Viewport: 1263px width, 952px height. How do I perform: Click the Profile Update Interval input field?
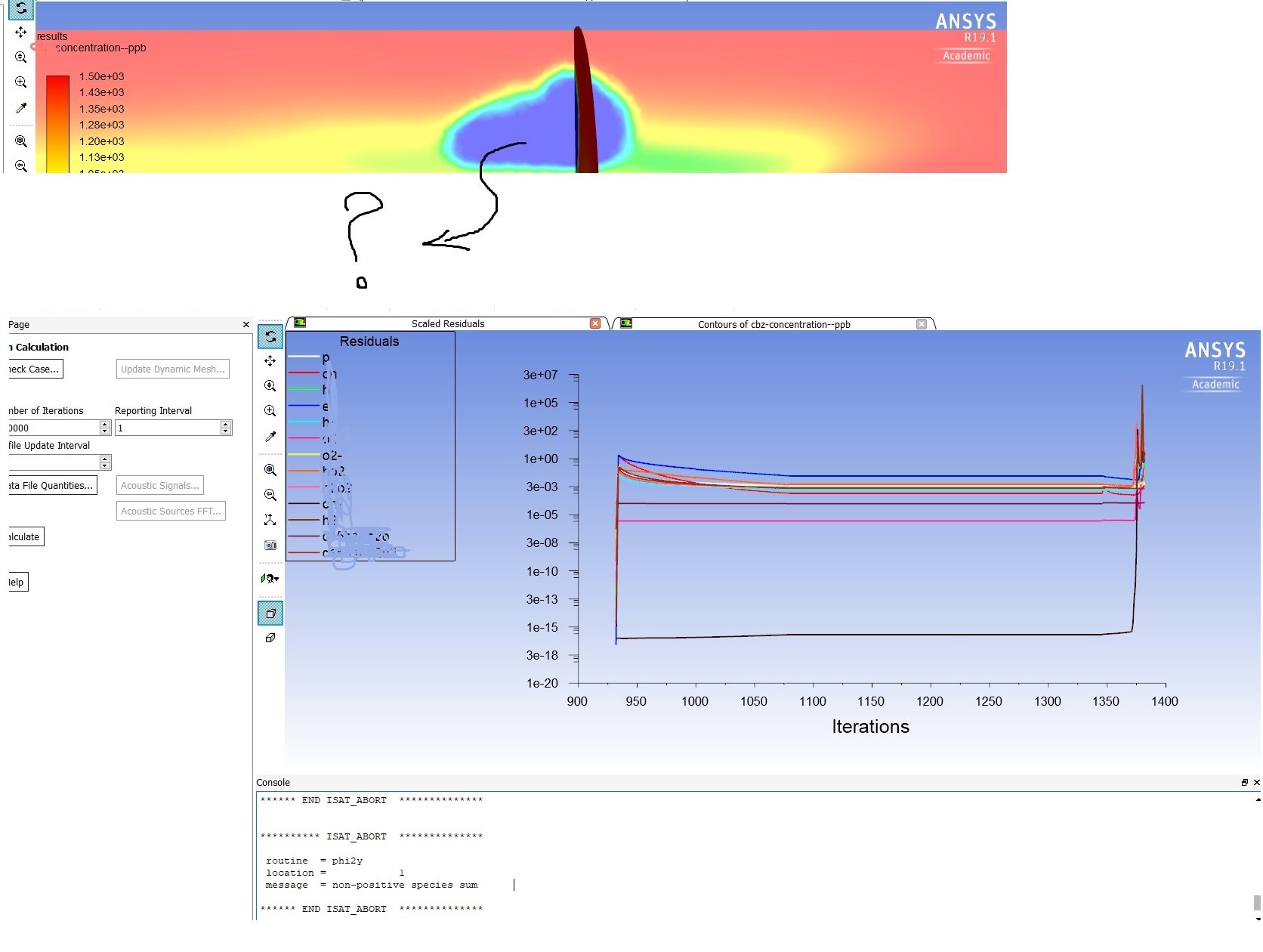coord(54,462)
